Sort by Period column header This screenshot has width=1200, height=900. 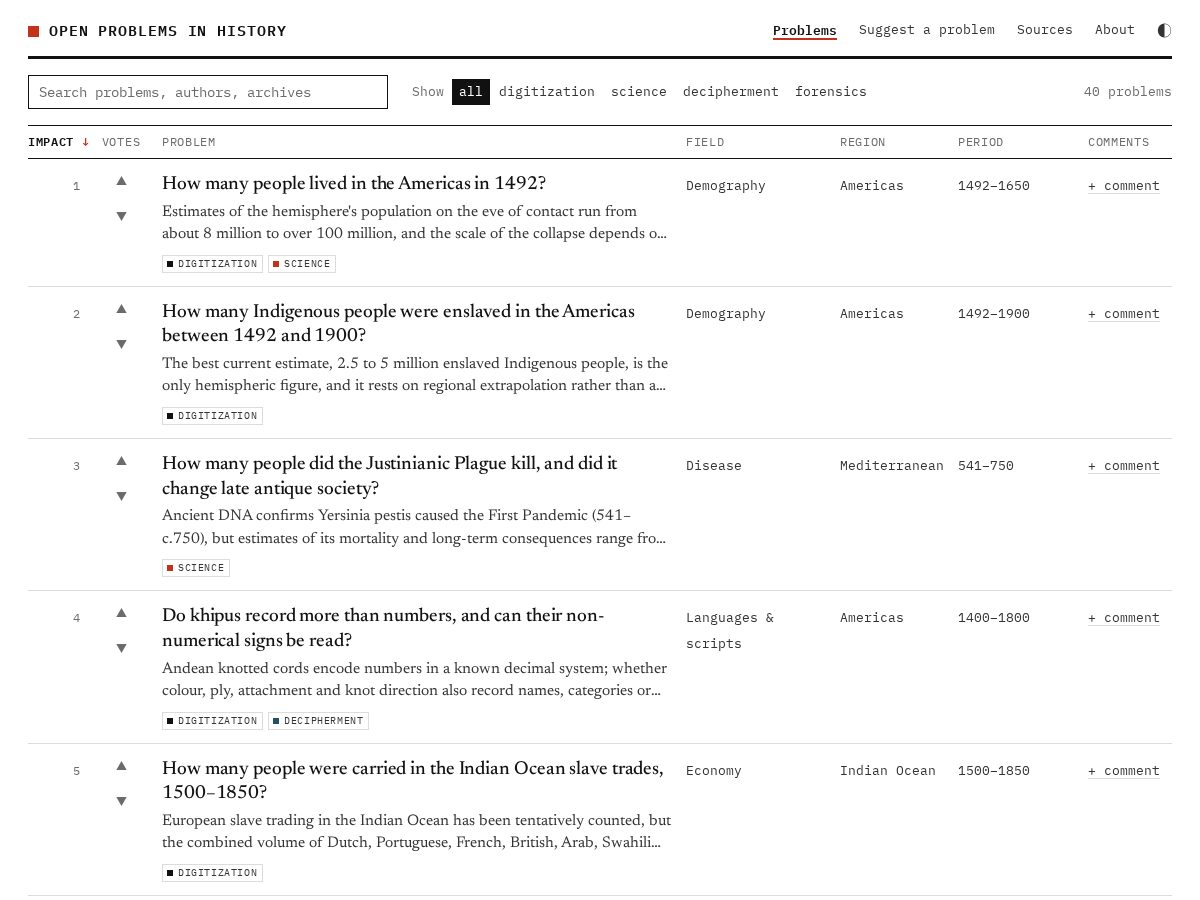[981, 142]
